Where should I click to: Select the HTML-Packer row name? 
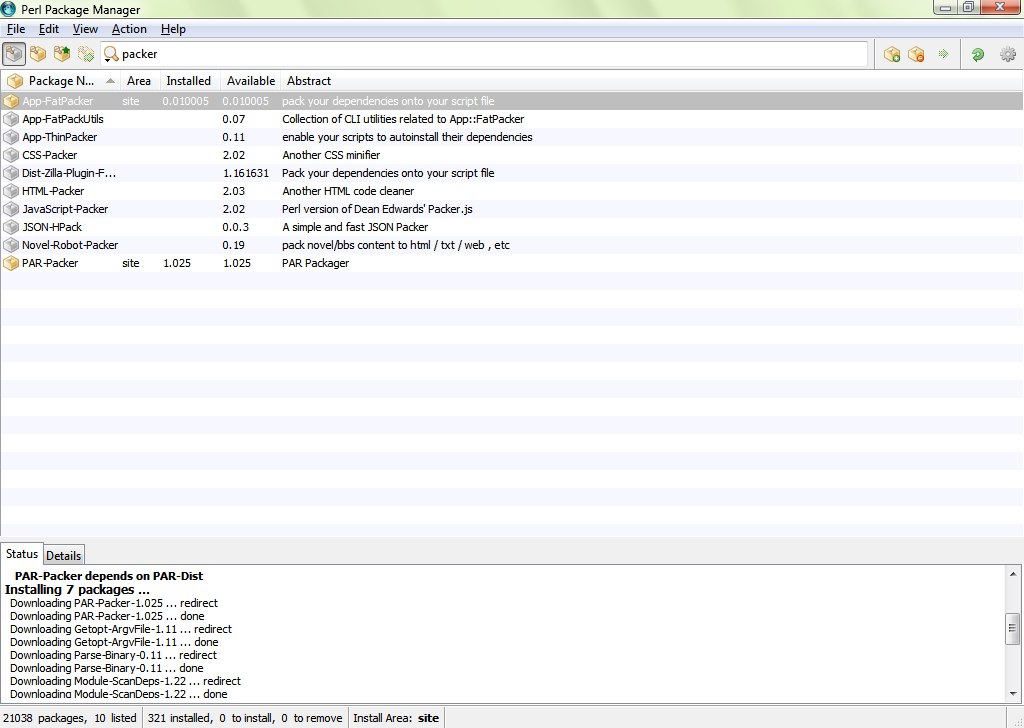coord(53,191)
